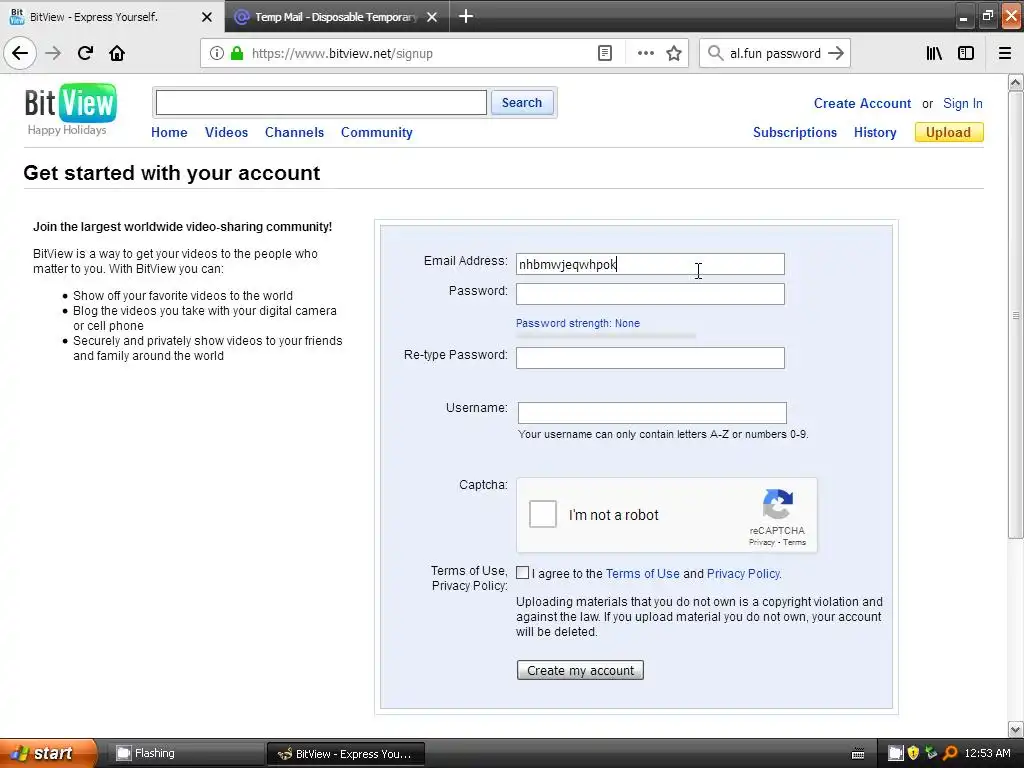The image size is (1024, 768).
Task: Check the I'm not a robot box
Action: pyautogui.click(x=543, y=514)
